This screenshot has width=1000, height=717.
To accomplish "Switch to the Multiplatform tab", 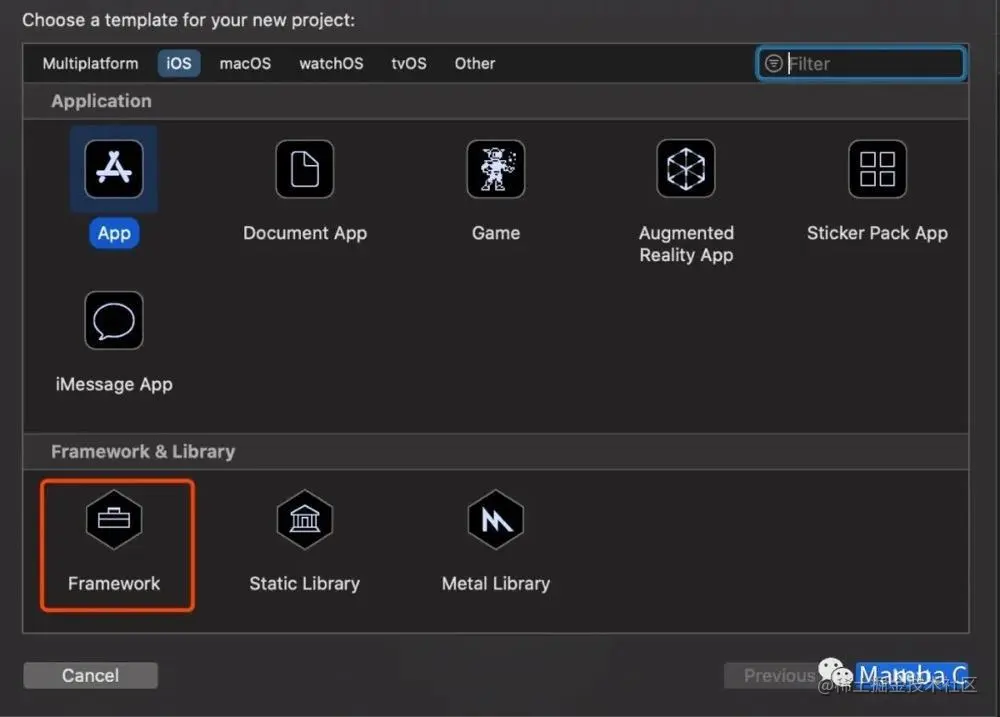I will coord(91,63).
